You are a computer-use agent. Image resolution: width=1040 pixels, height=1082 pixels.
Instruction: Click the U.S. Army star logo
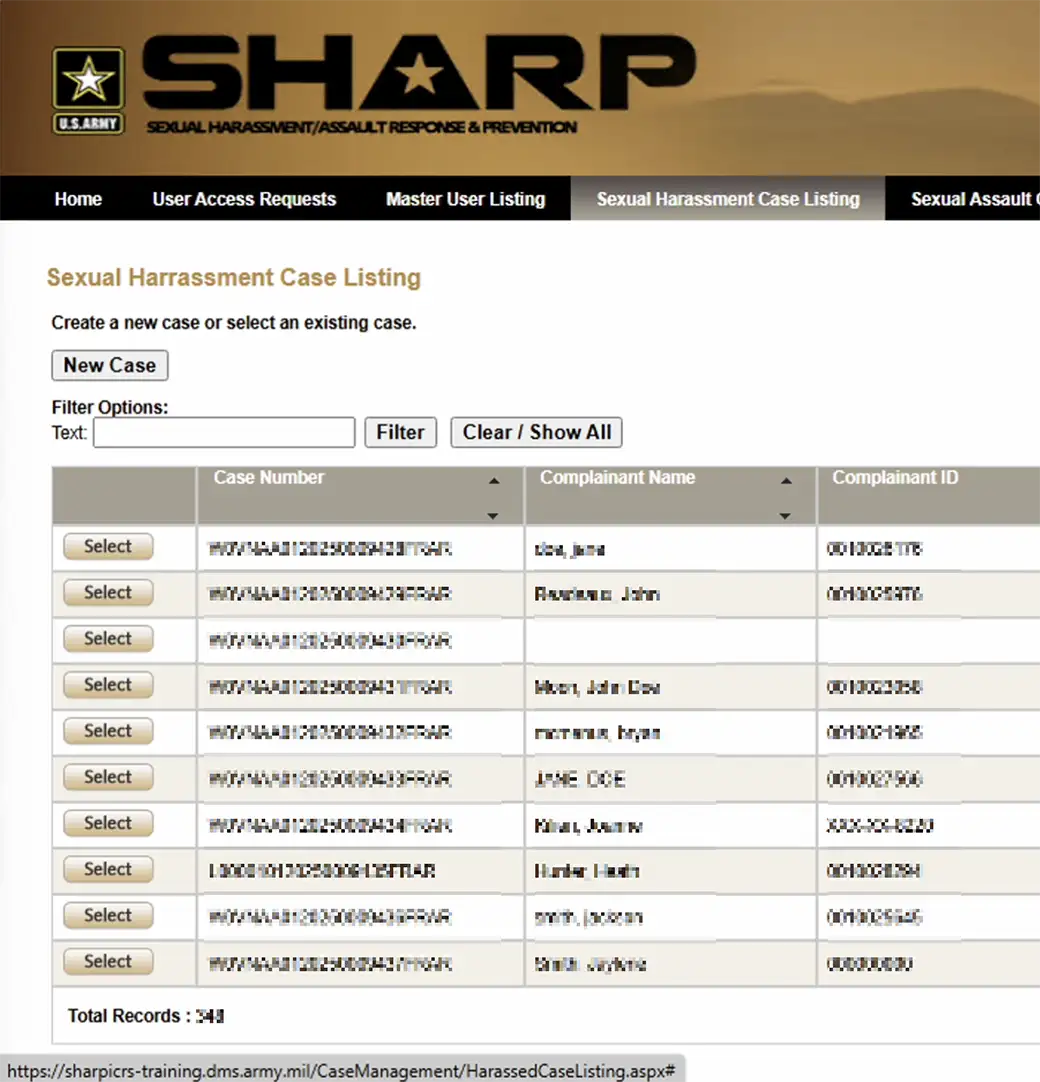pyautogui.click(x=88, y=90)
